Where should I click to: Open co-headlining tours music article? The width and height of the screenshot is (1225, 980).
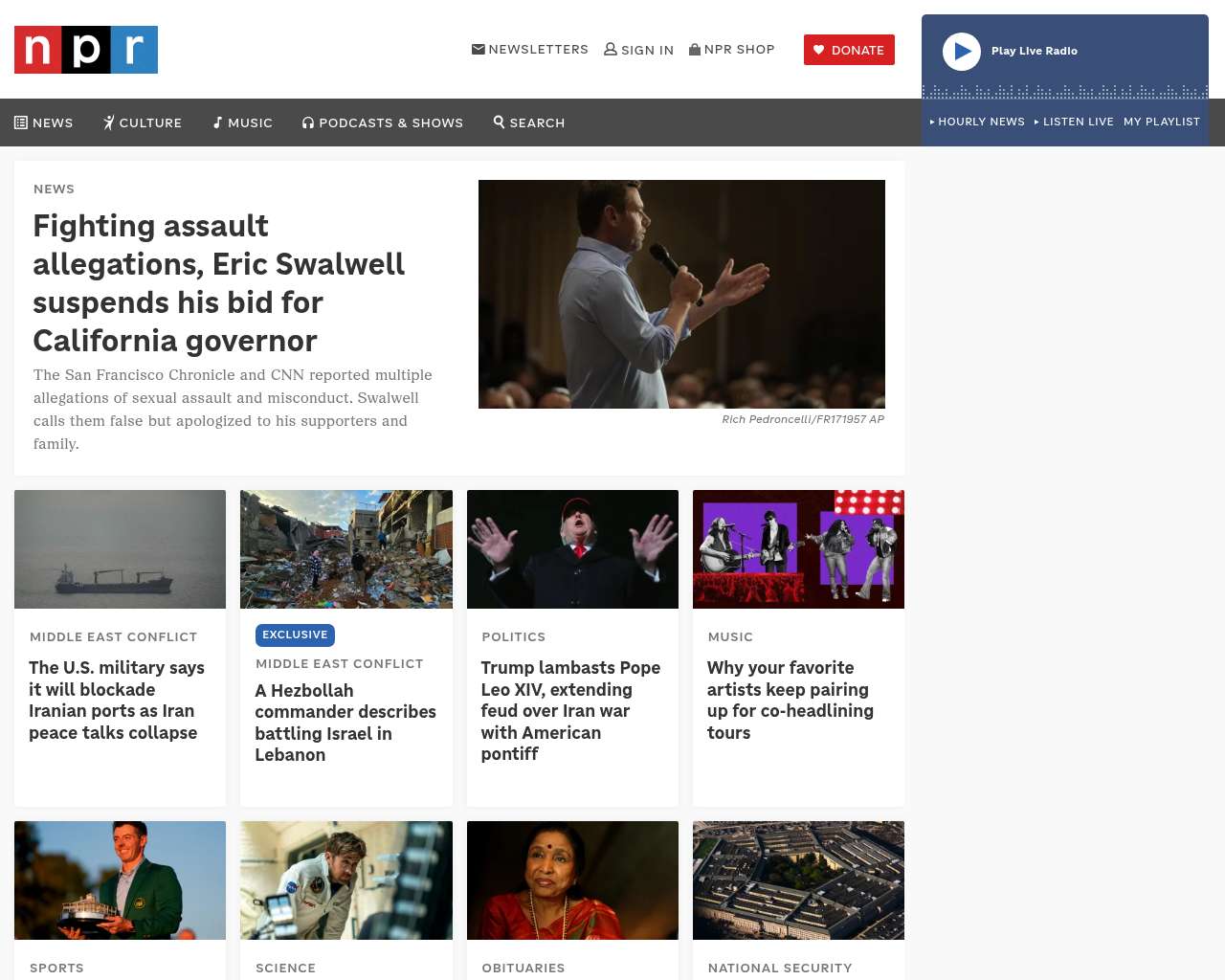point(790,700)
